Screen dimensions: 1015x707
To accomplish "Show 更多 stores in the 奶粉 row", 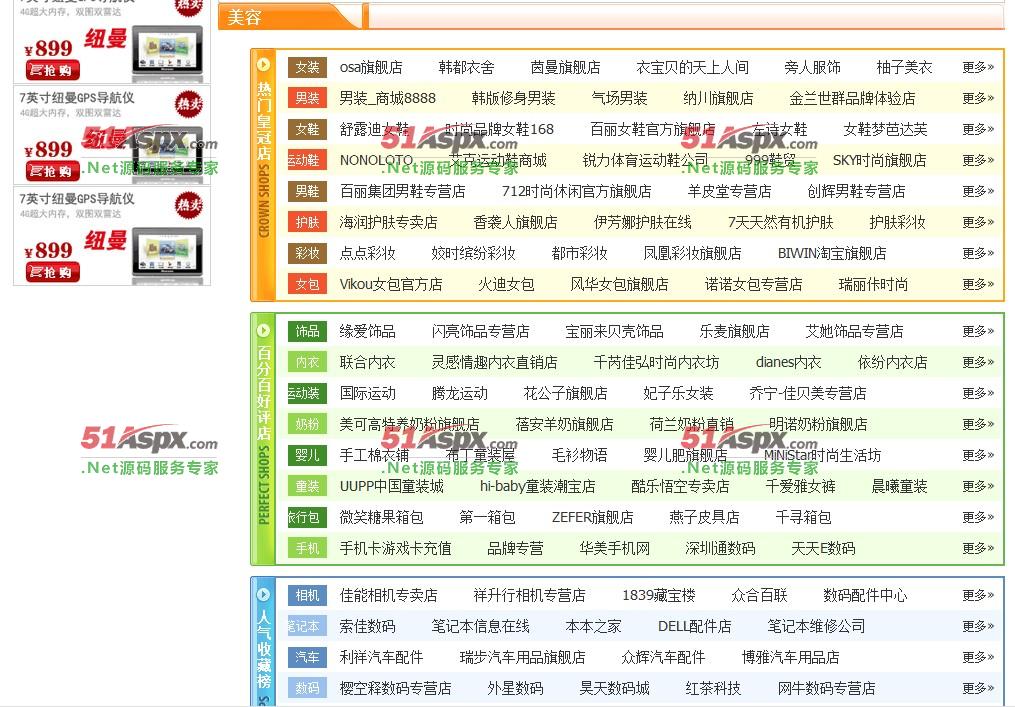I will pos(977,424).
